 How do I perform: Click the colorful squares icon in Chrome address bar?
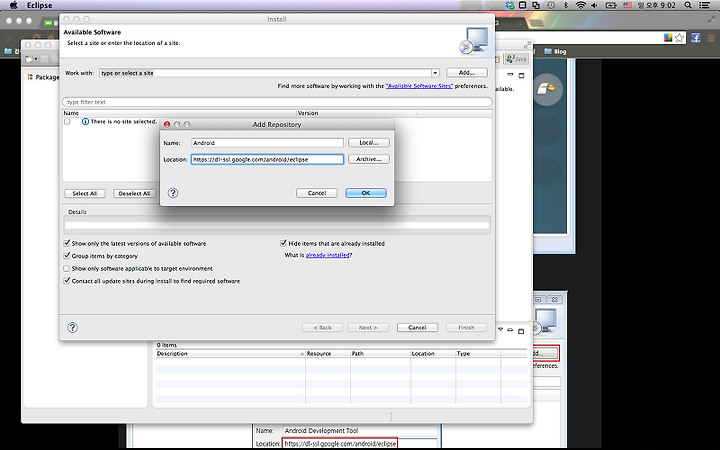pos(668,38)
